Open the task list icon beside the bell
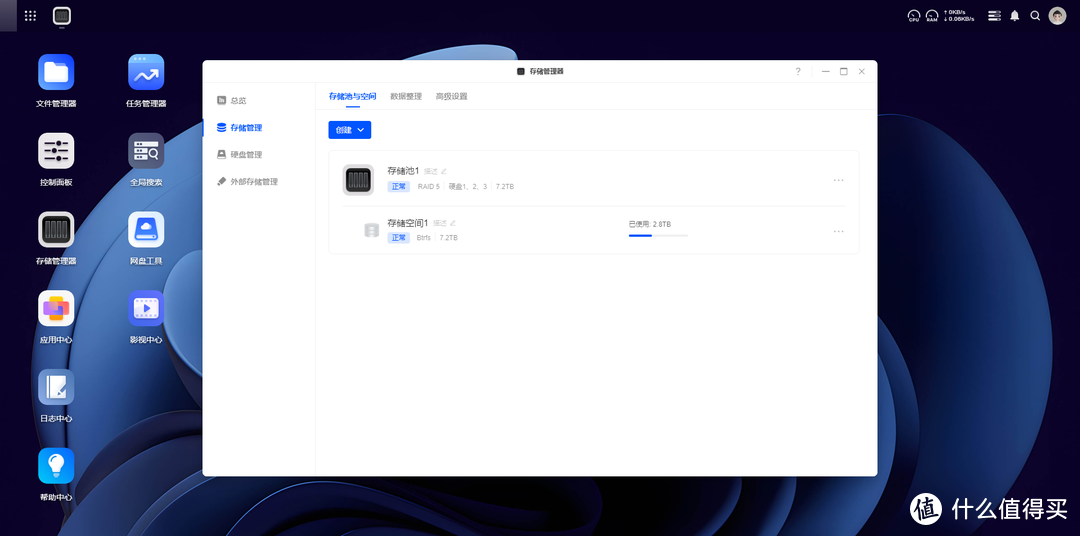Image resolution: width=1080 pixels, height=536 pixels. click(x=994, y=15)
